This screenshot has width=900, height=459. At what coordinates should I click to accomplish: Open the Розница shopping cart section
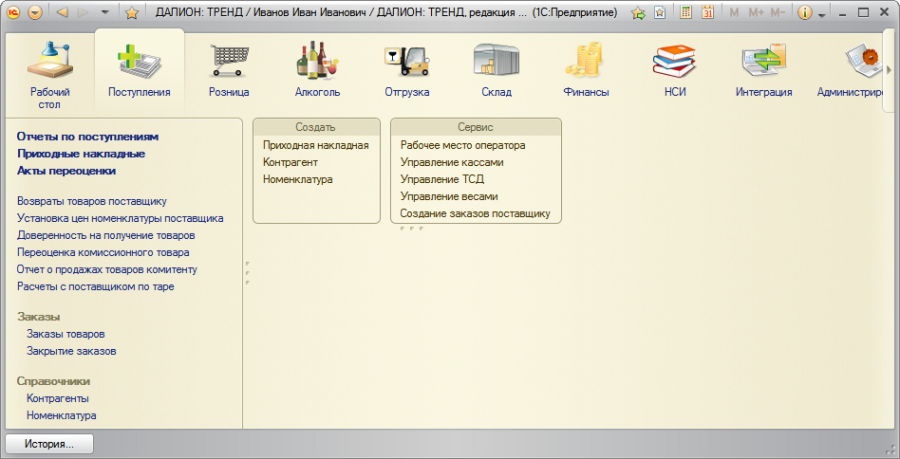(229, 70)
